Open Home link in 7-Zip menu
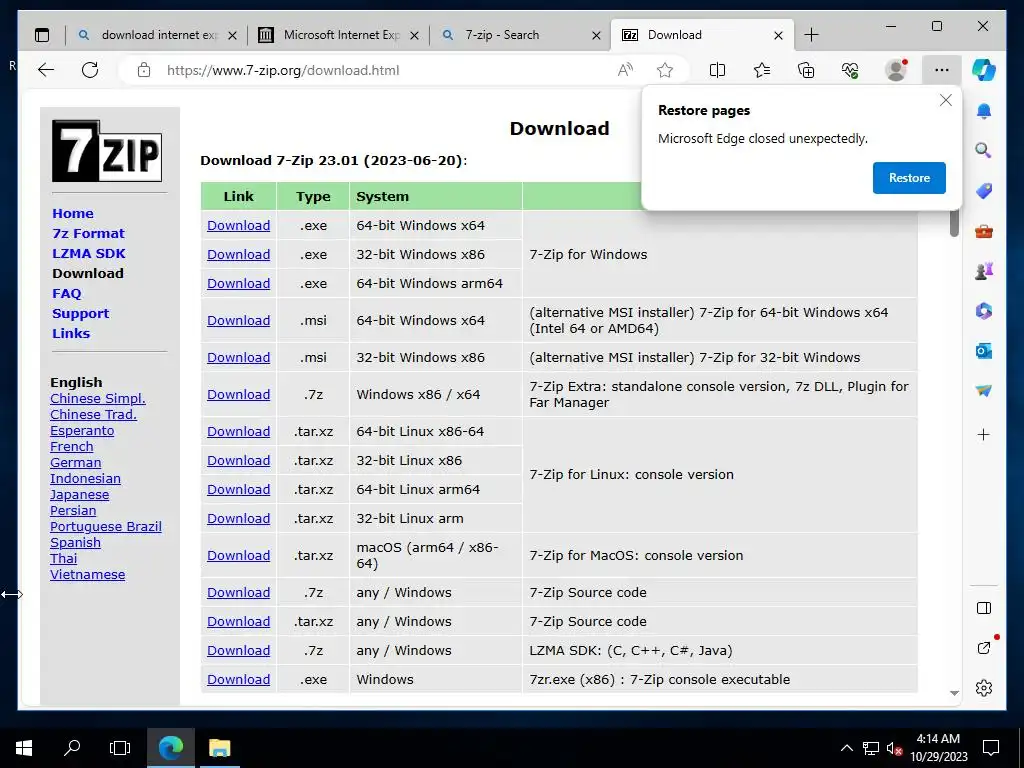Viewport: 1024px width, 768px height. [72, 214]
